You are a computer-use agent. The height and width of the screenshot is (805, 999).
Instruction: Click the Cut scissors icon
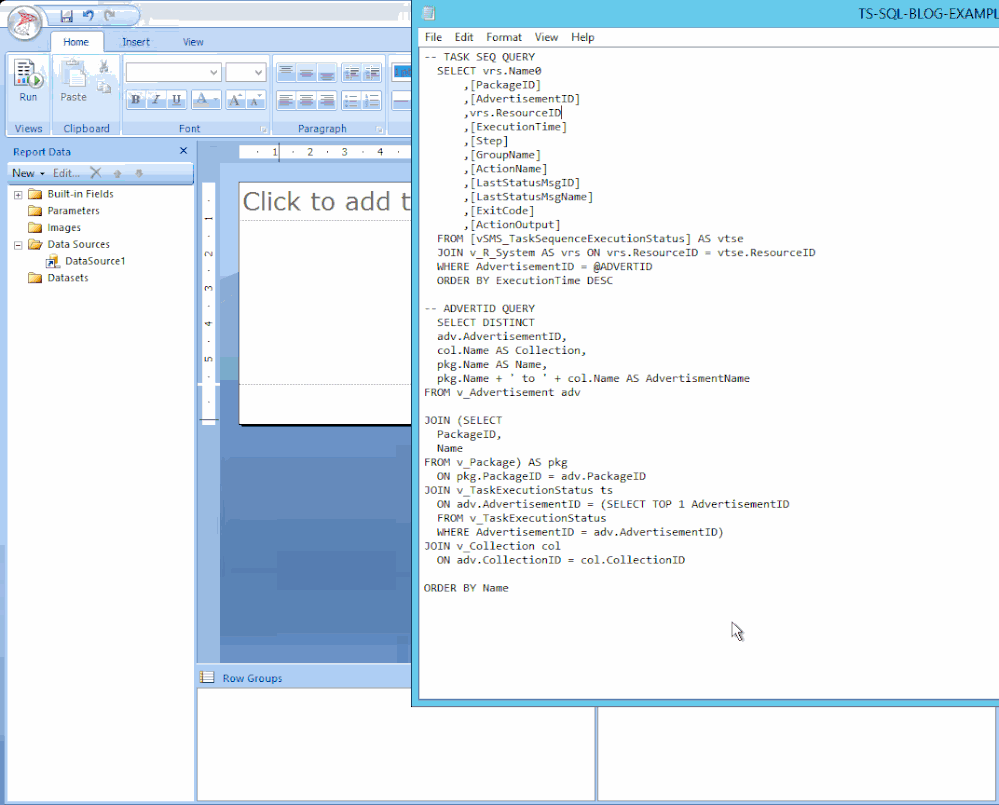point(104,66)
